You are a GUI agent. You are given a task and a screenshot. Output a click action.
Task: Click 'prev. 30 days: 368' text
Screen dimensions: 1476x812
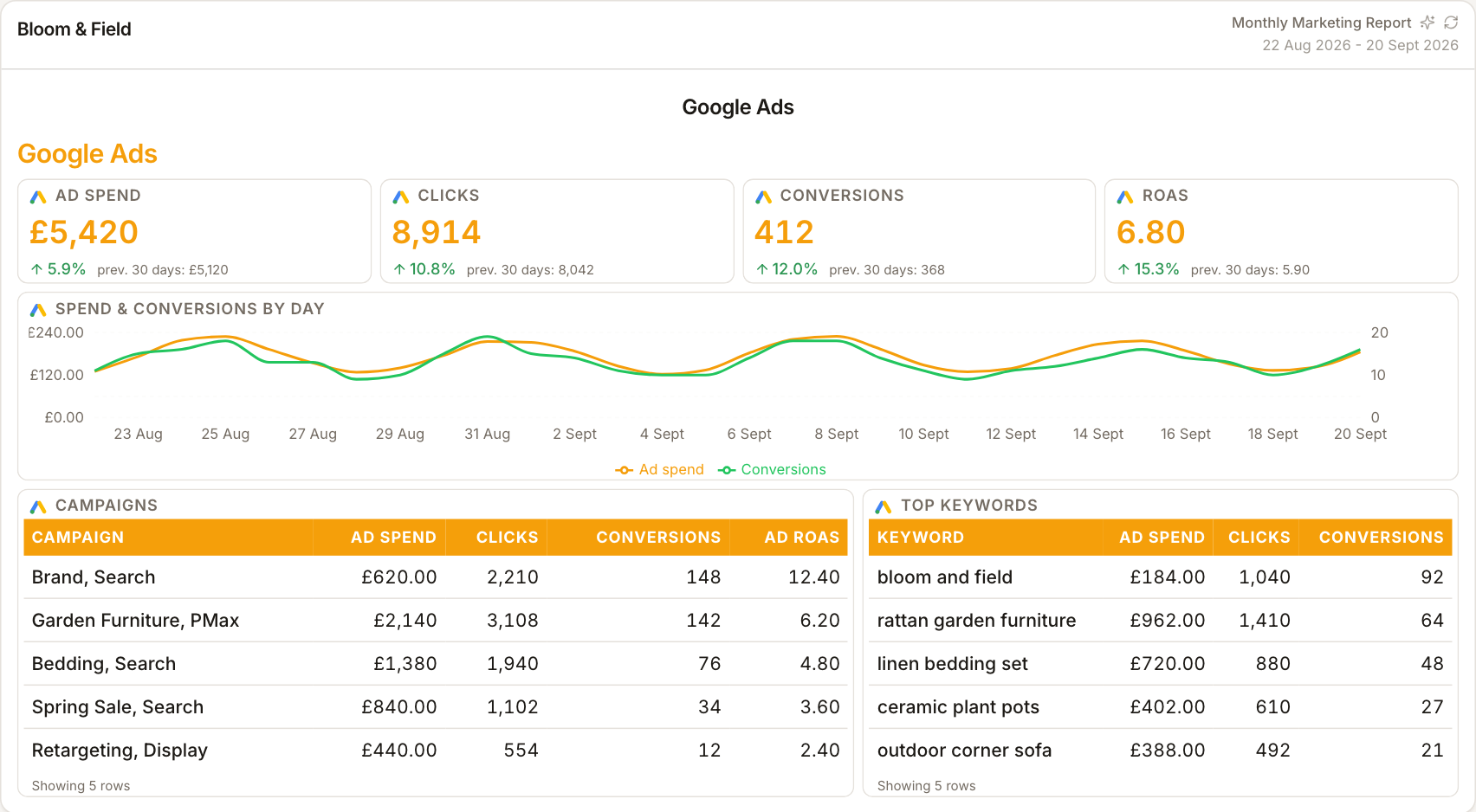(887, 270)
